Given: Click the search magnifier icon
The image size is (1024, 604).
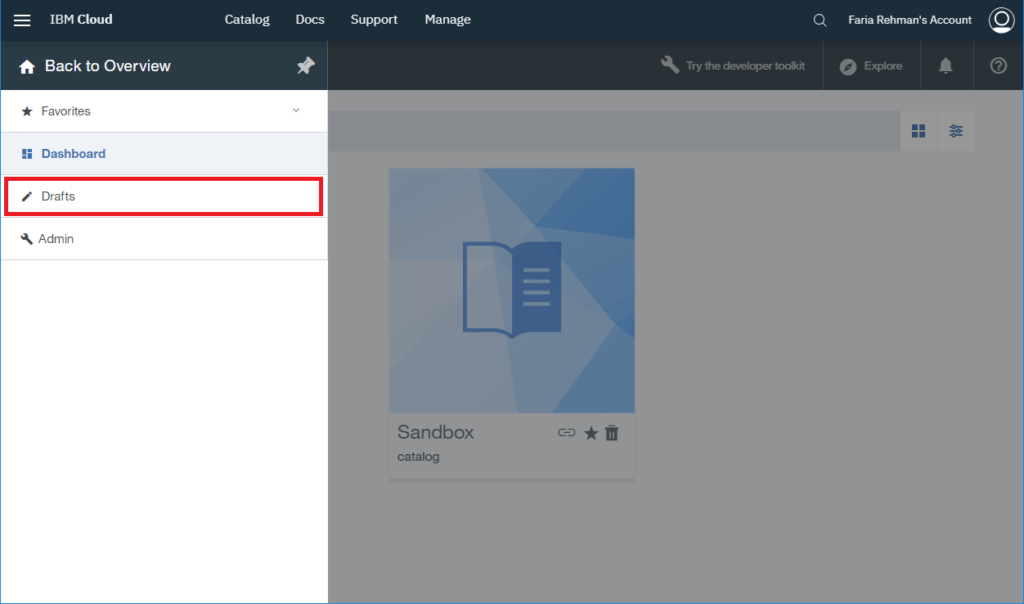Looking at the screenshot, I should 819,19.
